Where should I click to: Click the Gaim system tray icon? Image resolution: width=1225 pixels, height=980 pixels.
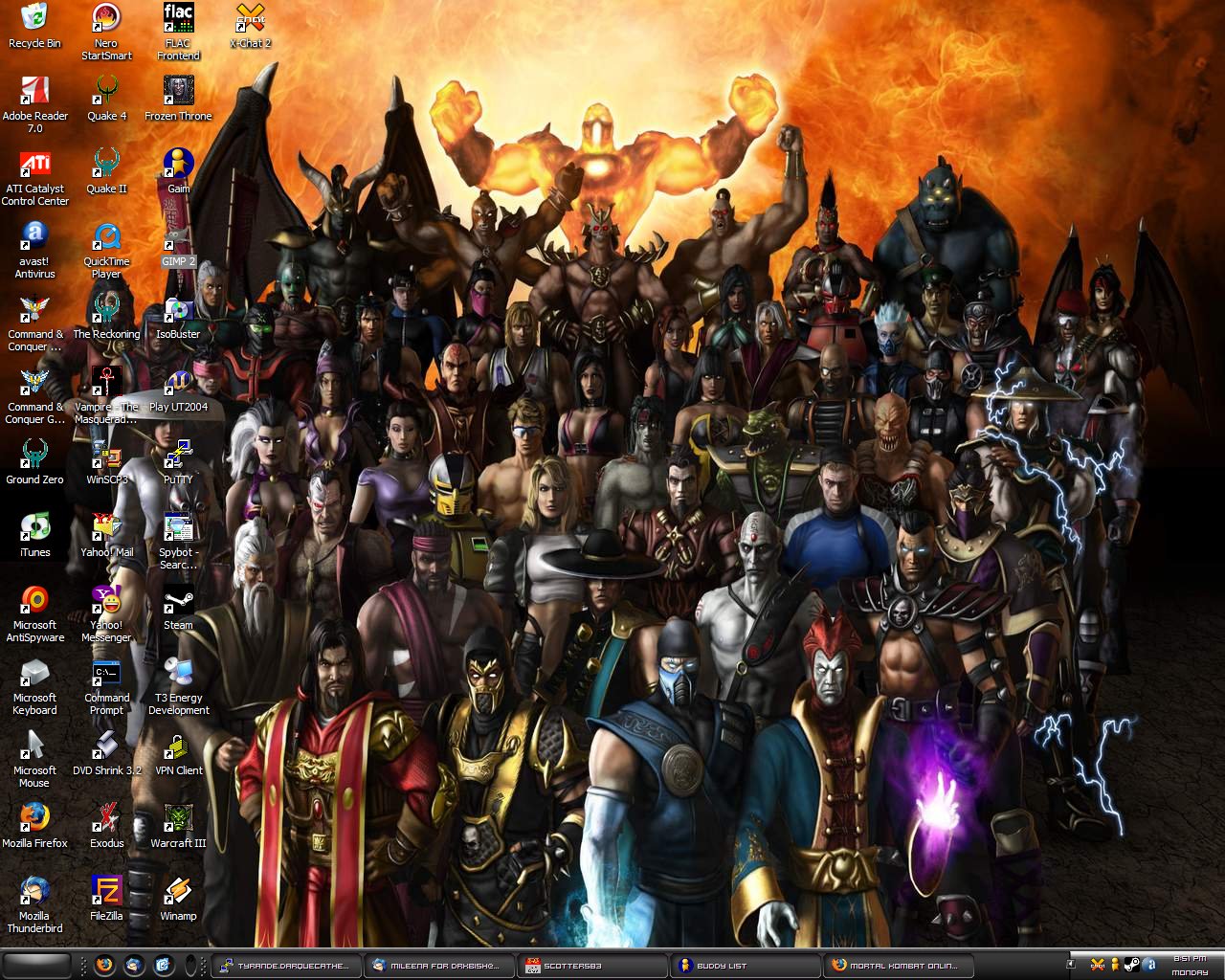pyautogui.click(x=1115, y=965)
